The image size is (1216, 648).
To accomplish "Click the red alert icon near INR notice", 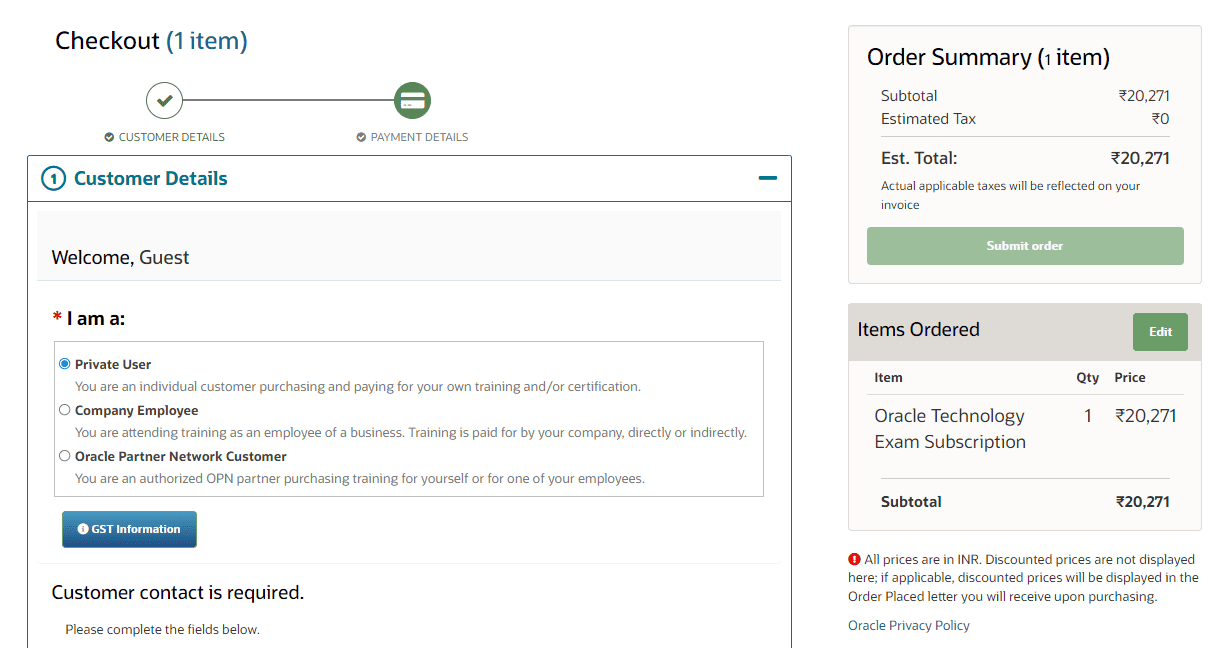I will 854,560.
